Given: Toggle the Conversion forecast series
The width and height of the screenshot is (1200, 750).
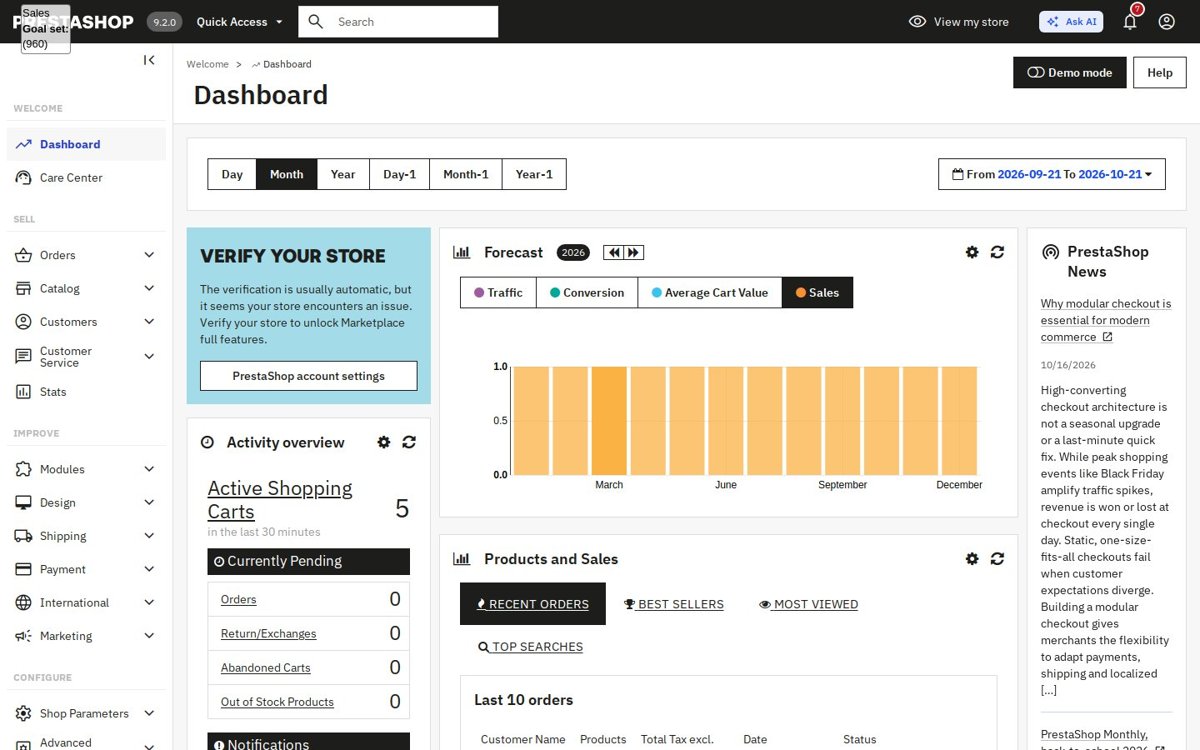Looking at the screenshot, I should pos(587,293).
